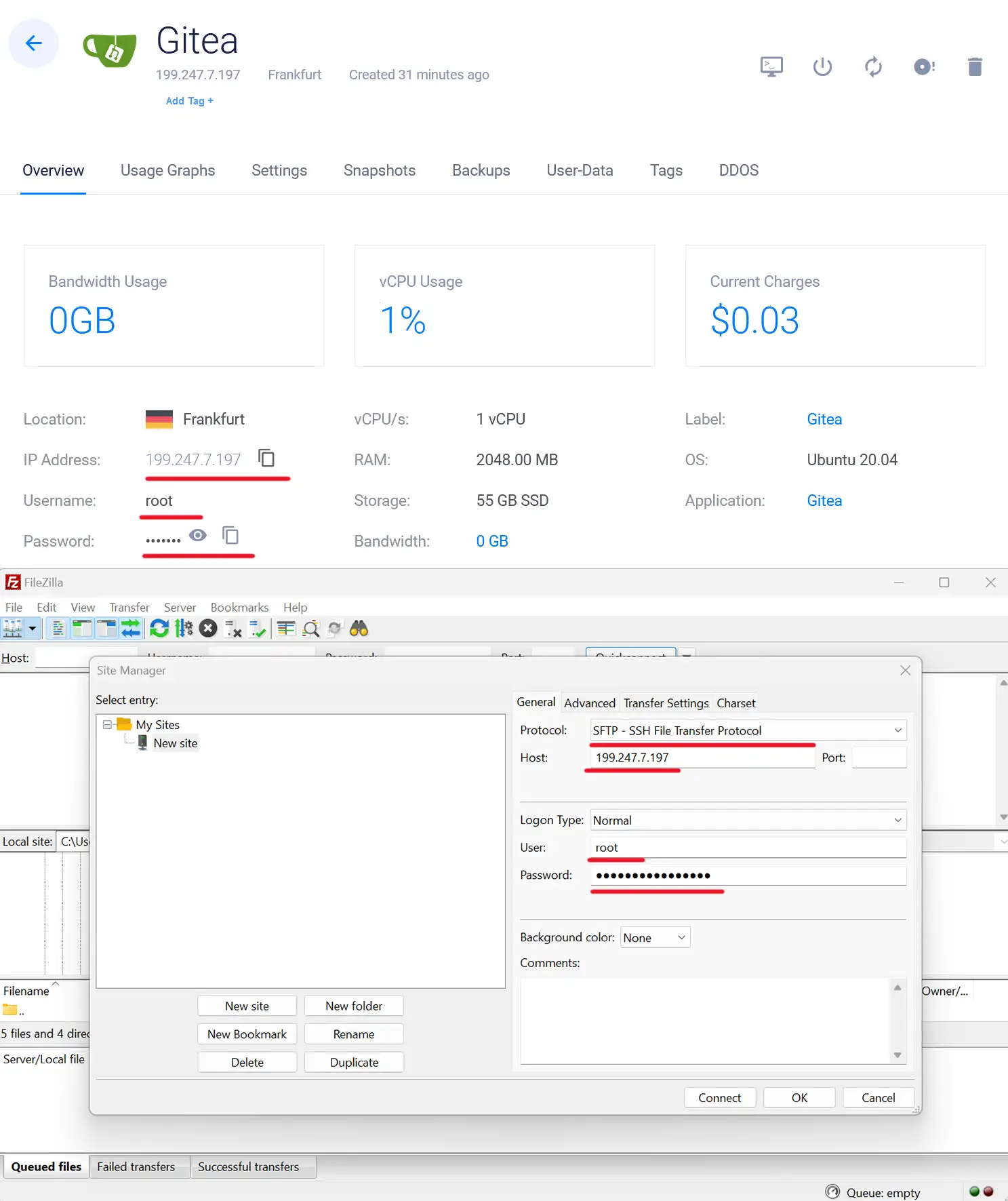Open the Usage Graphs tab
The image size is (1008, 1201).
(167, 170)
